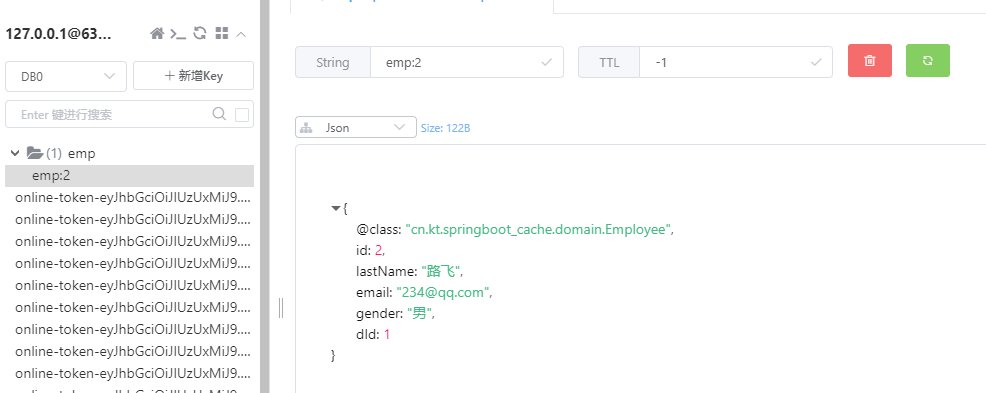Viewport: 986px width, 393px height.
Task: Open the Redis console terminal icon
Action: click(178, 34)
